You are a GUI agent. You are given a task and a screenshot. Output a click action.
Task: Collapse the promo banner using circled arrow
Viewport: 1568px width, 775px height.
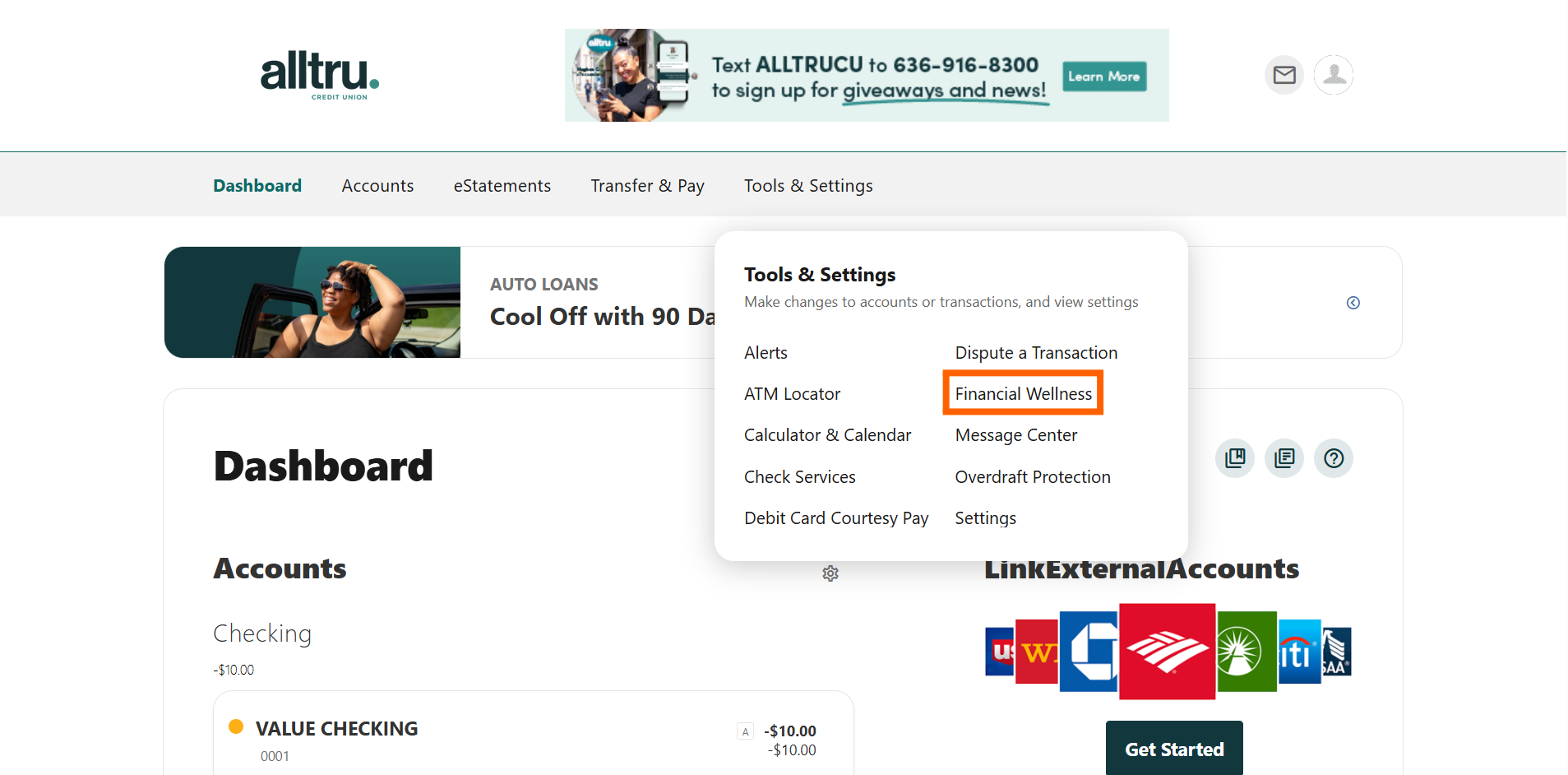tap(1353, 303)
